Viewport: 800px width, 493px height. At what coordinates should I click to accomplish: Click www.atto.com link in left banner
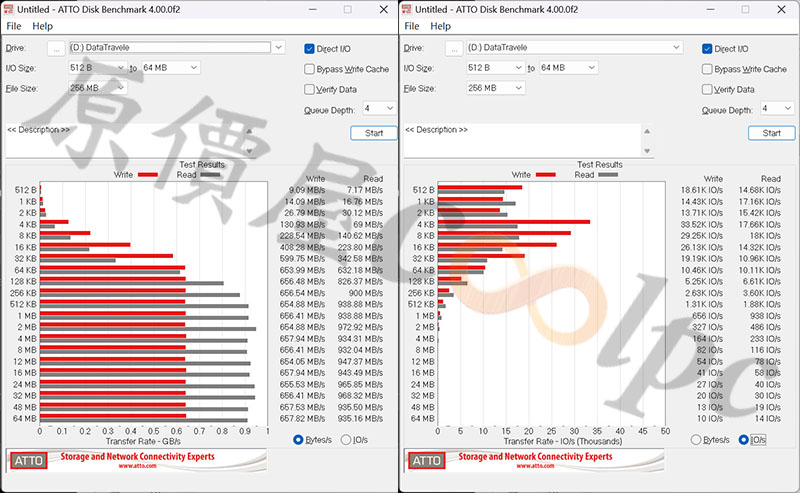click(x=138, y=465)
